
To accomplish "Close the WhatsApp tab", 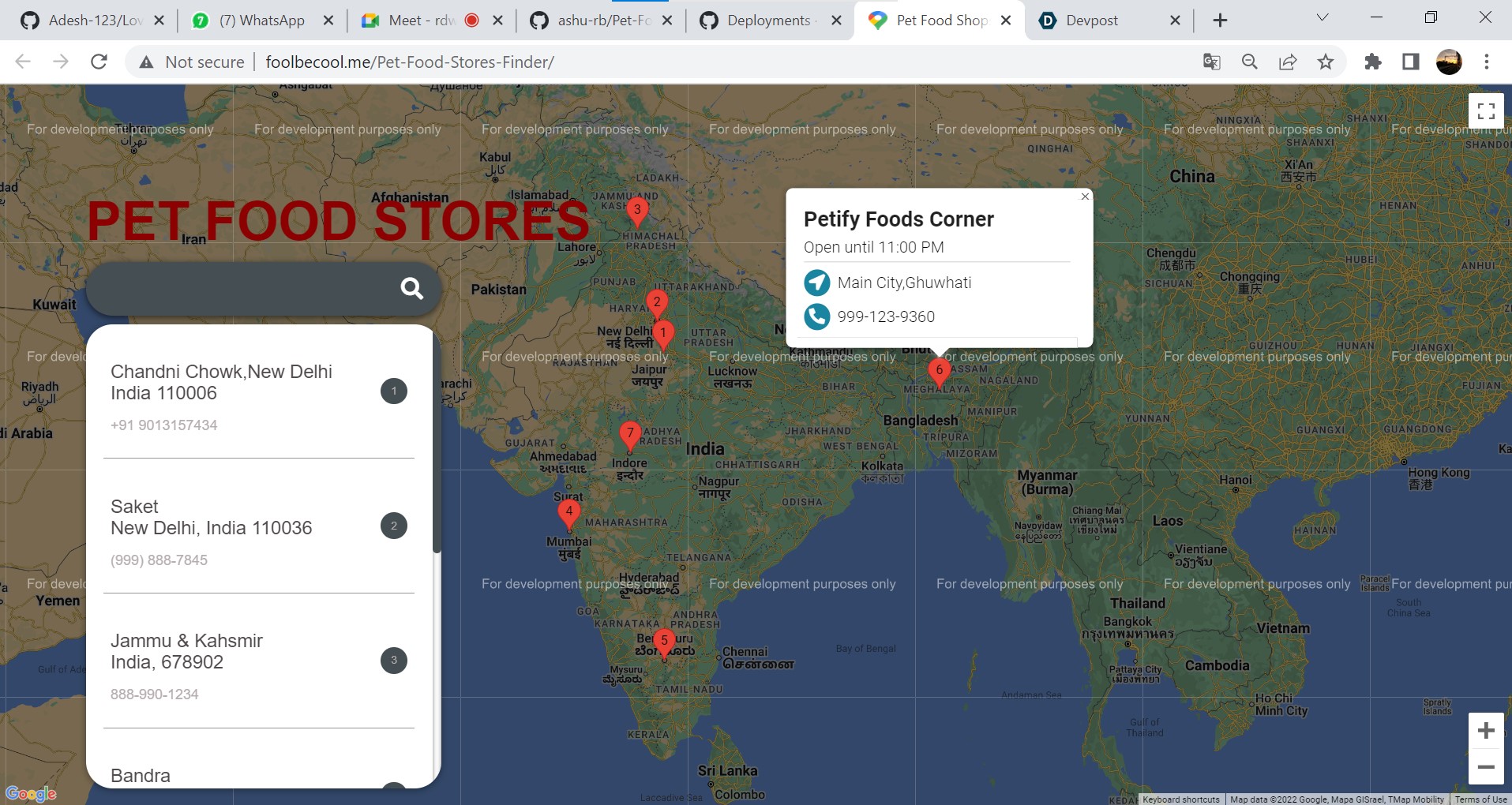I will point(328,21).
